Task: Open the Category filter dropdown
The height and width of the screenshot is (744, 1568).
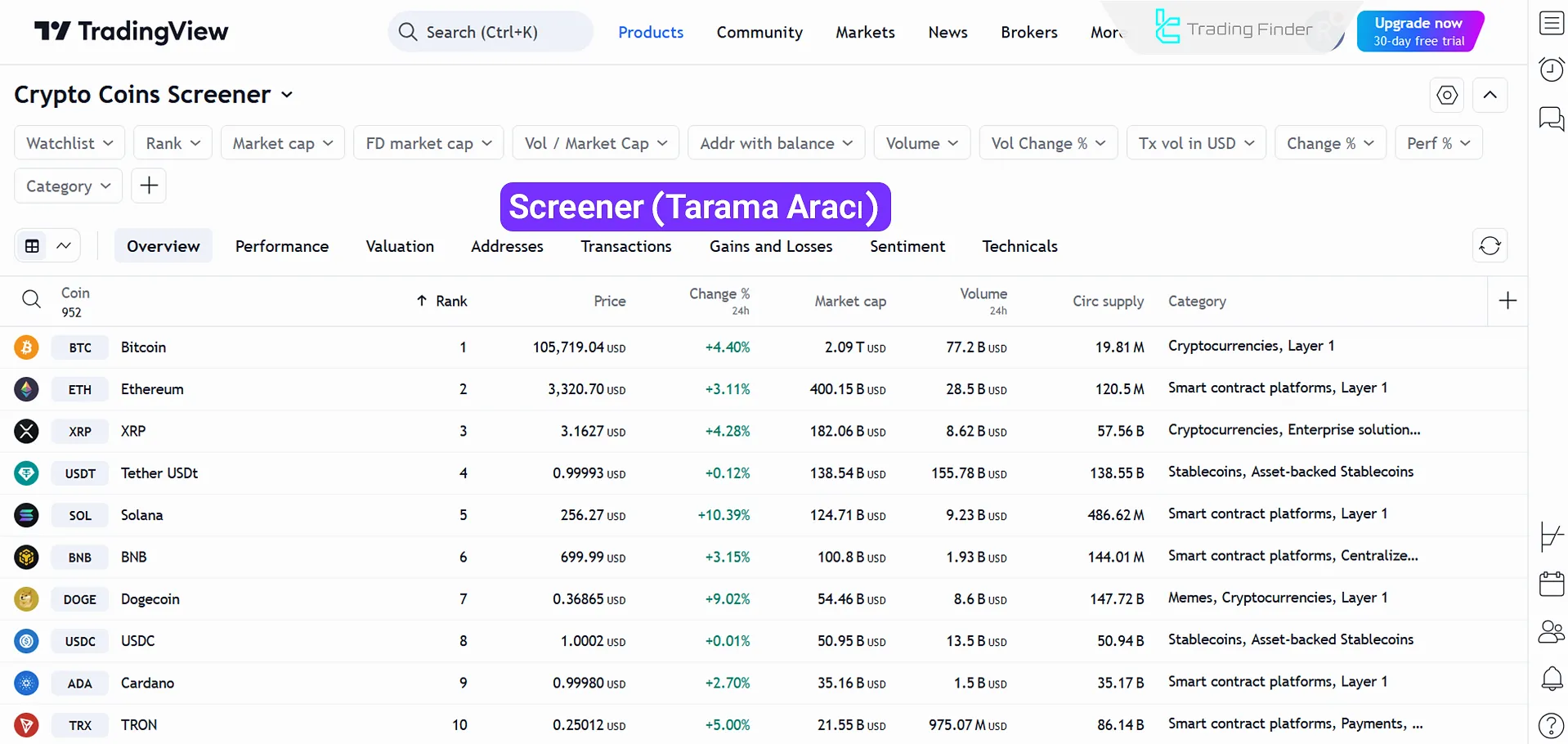Action: (68, 186)
